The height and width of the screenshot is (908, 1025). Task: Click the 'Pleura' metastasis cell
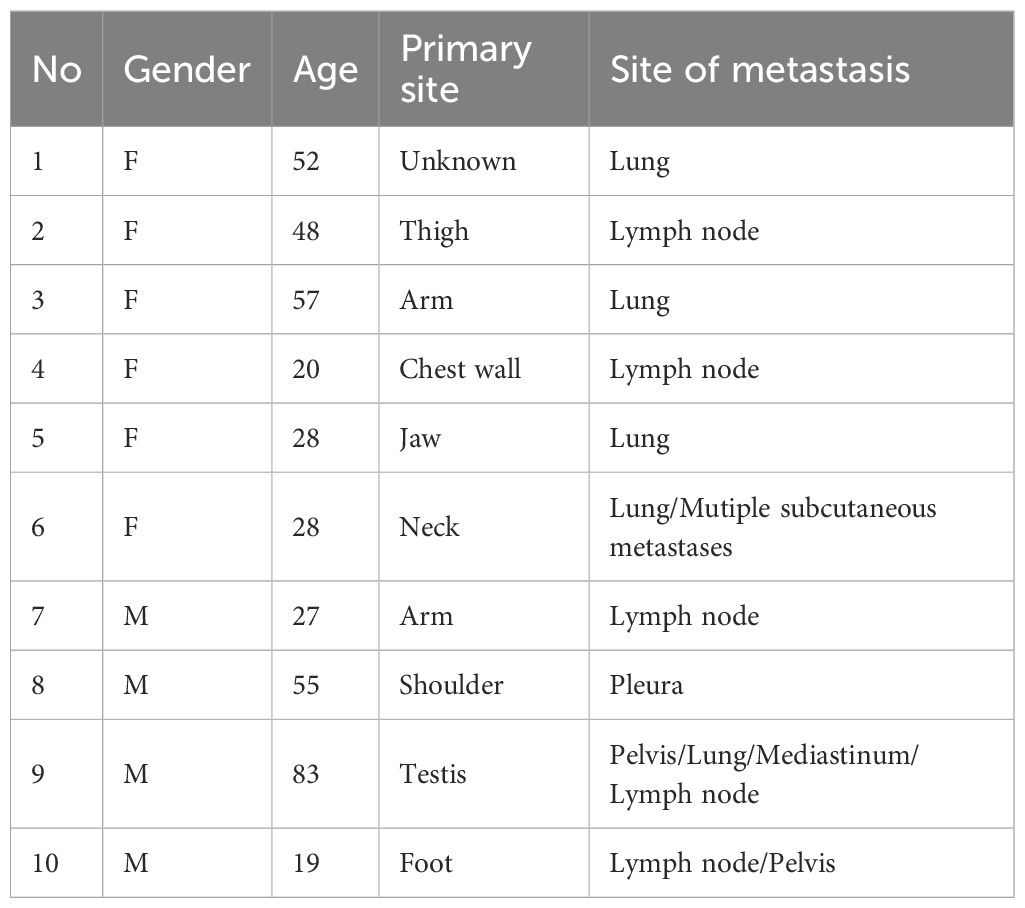[x=641, y=685]
